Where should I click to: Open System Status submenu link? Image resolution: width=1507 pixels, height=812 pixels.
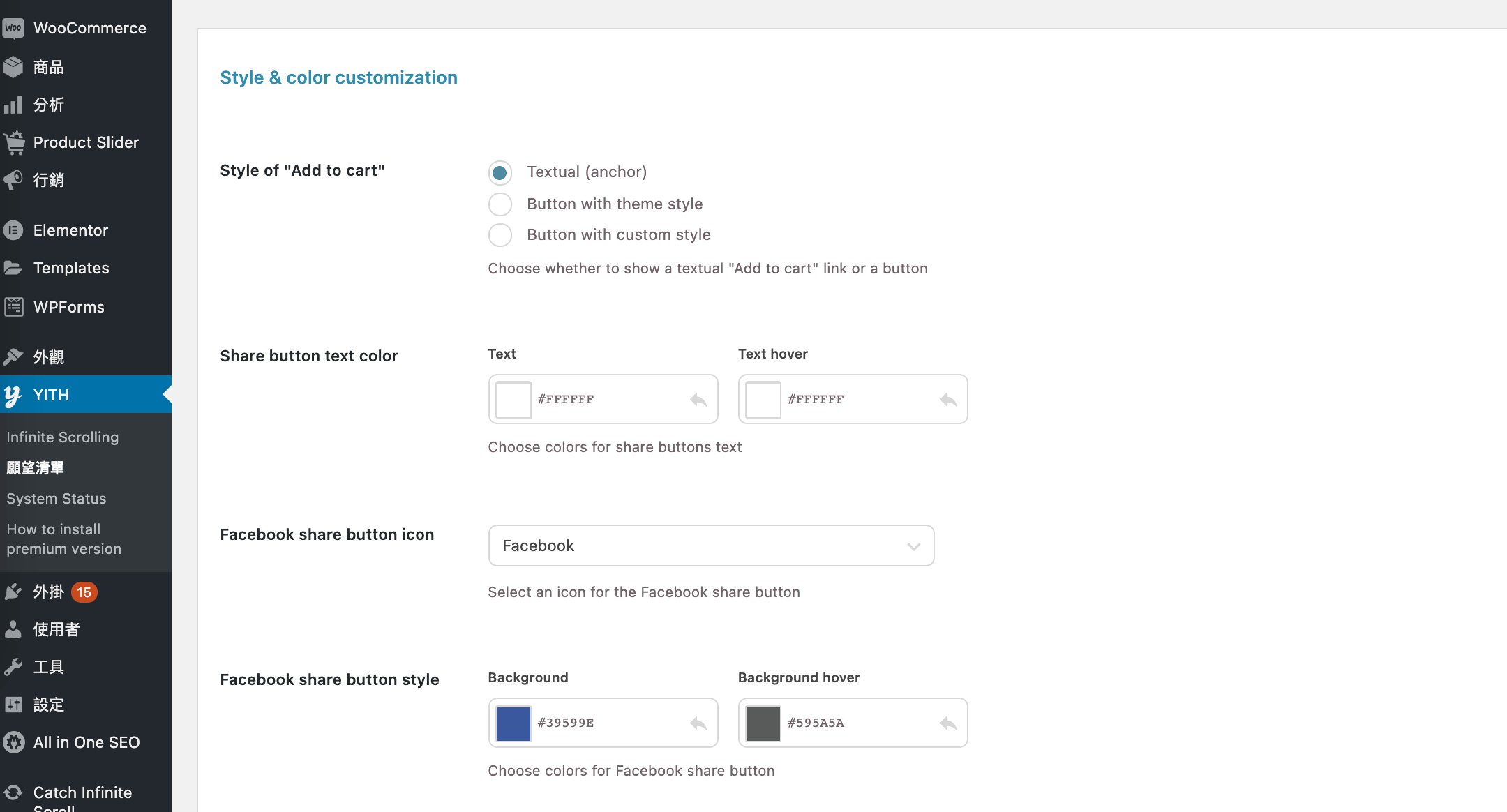(x=57, y=498)
